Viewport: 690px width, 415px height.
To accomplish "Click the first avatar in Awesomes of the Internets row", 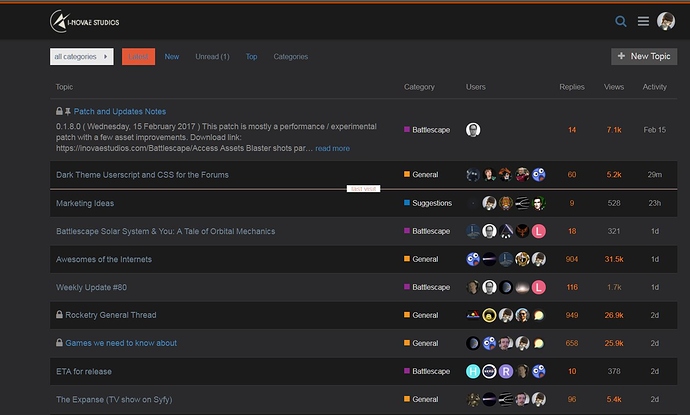I will pos(473,259).
